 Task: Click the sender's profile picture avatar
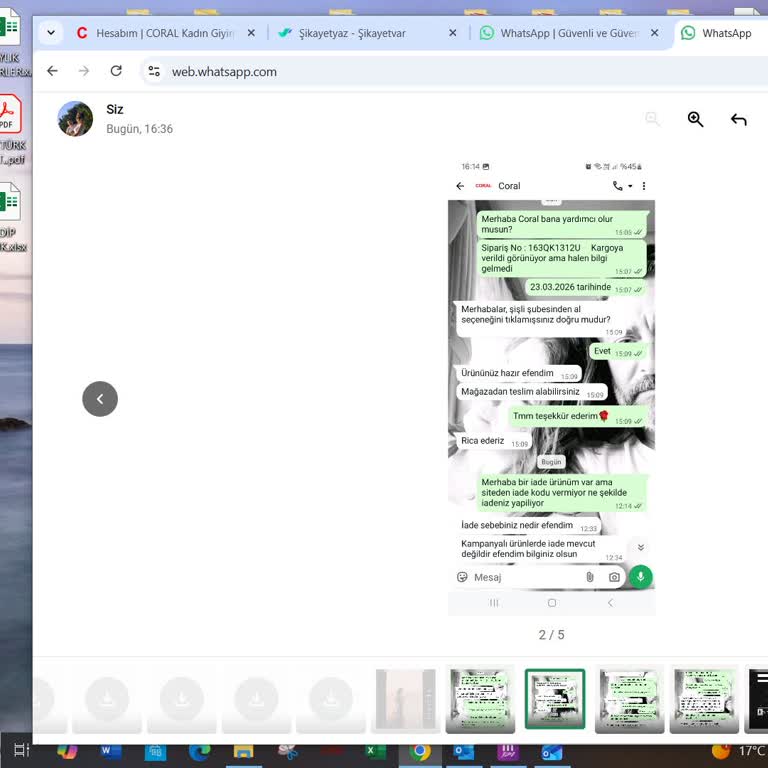coord(75,119)
